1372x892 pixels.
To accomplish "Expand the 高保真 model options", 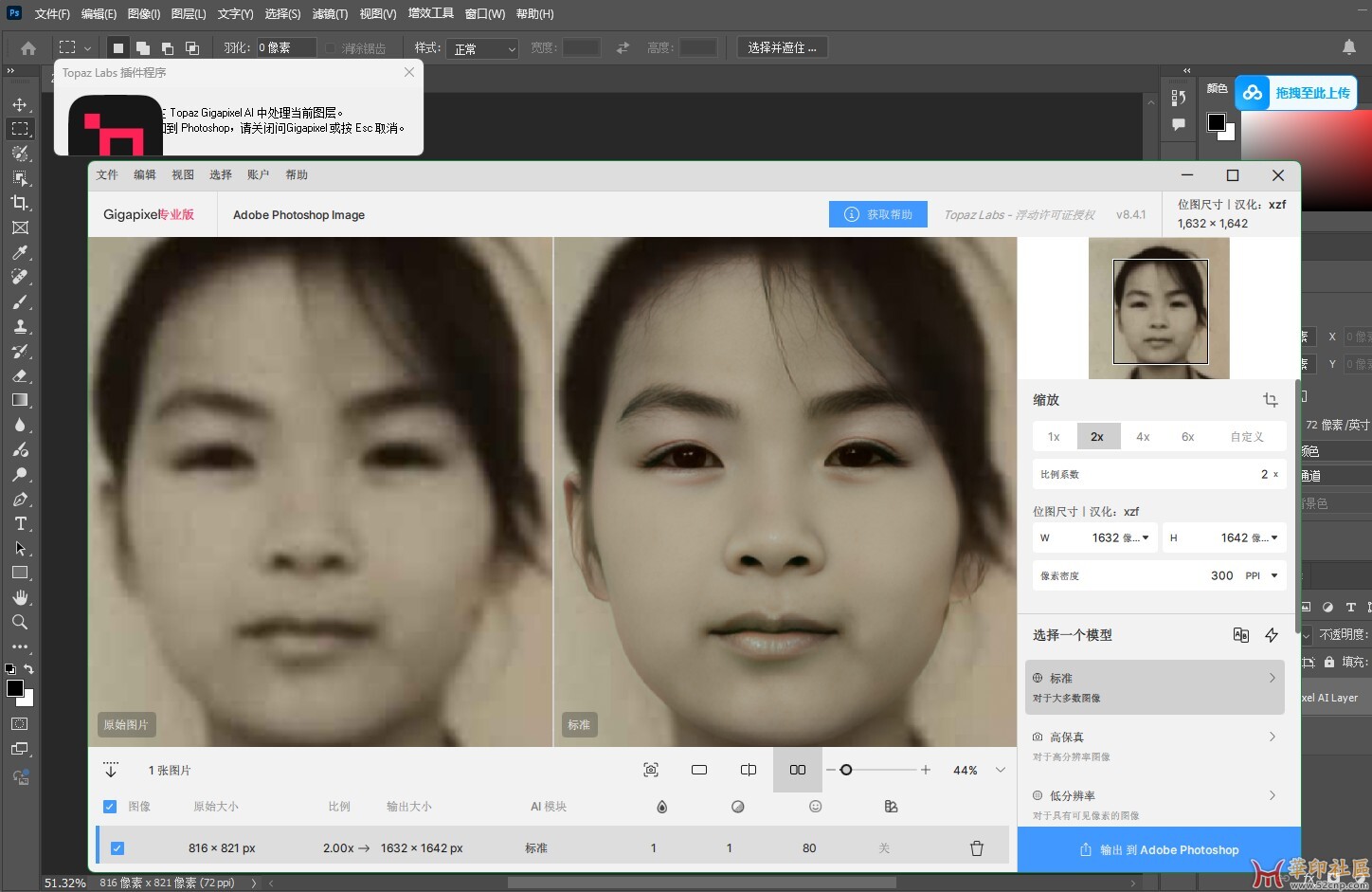I will pyautogui.click(x=1272, y=737).
